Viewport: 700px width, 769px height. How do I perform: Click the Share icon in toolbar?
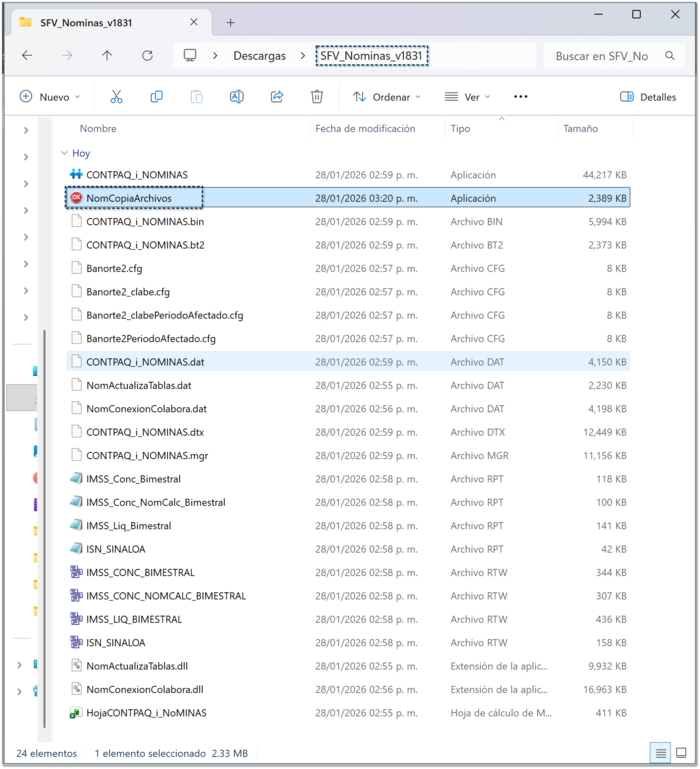[x=277, y=97]
